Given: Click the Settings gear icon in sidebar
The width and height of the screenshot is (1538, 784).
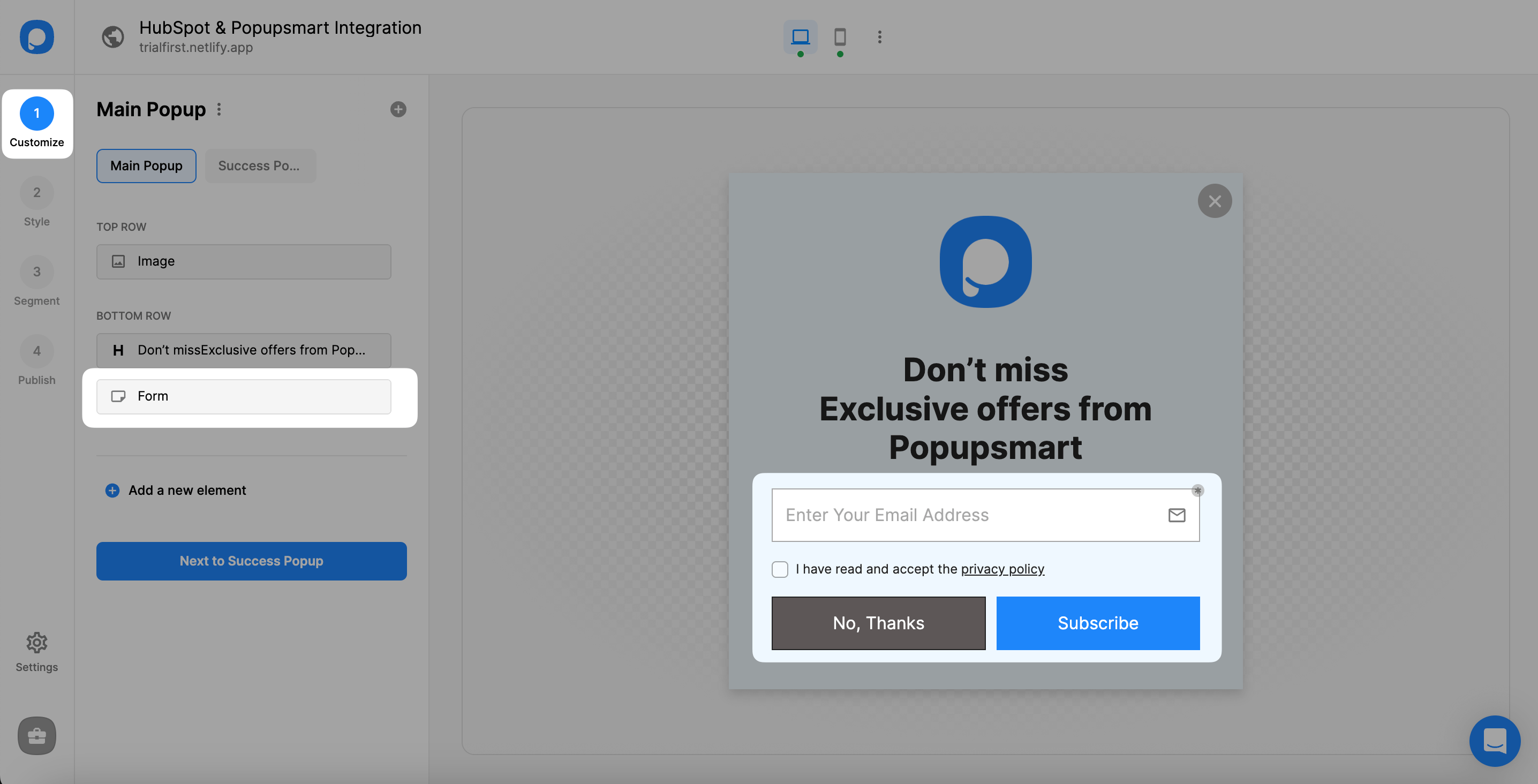Looking at the screenshot, I should coord(37,641).
